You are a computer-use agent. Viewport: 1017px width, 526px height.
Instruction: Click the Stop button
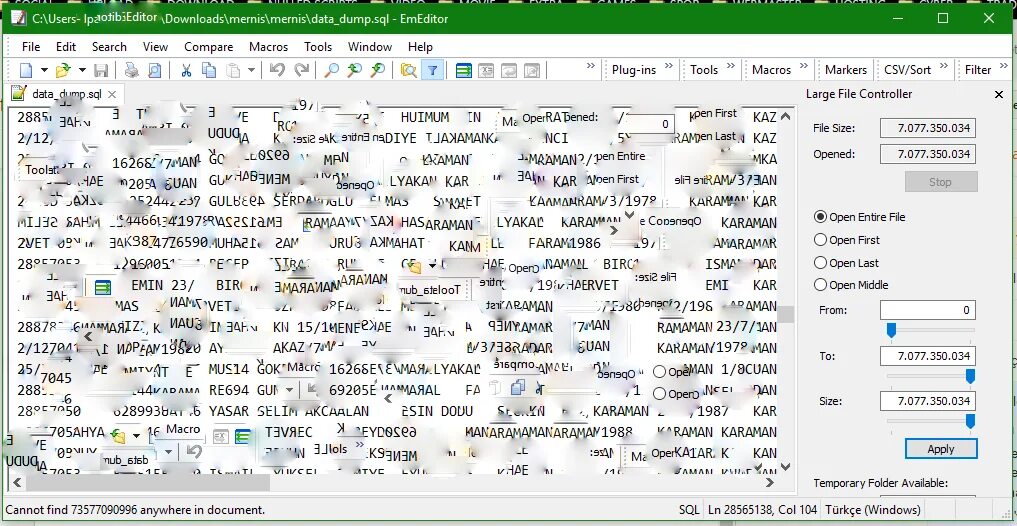point(940,182)
